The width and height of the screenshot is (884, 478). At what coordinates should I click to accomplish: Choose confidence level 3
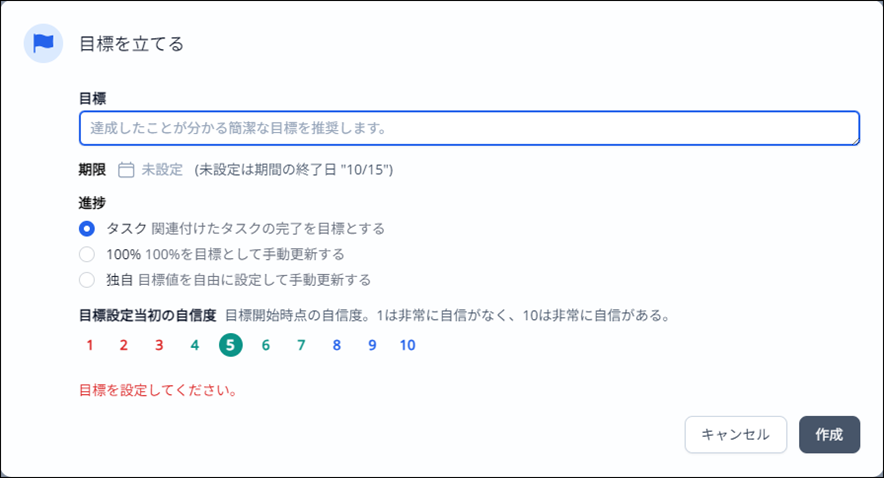pyautogui.click(x=159, y=345)
